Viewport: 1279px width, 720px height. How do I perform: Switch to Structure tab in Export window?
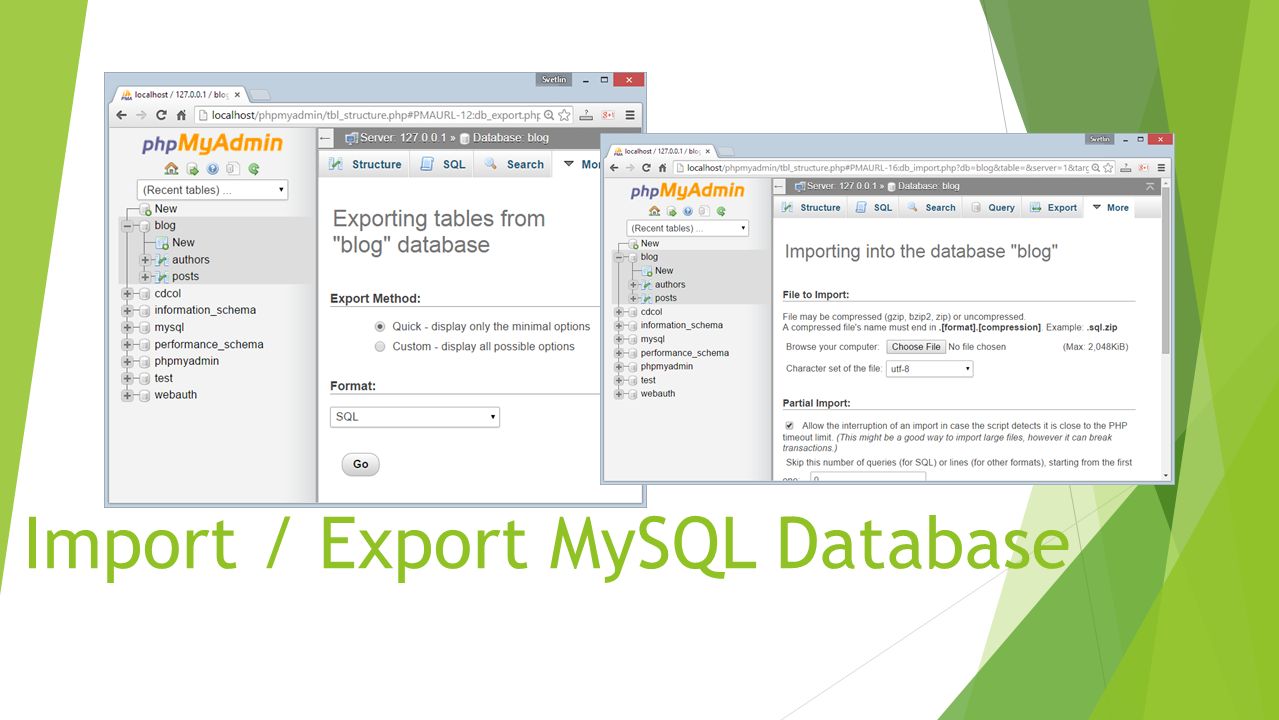click(366, 164)
